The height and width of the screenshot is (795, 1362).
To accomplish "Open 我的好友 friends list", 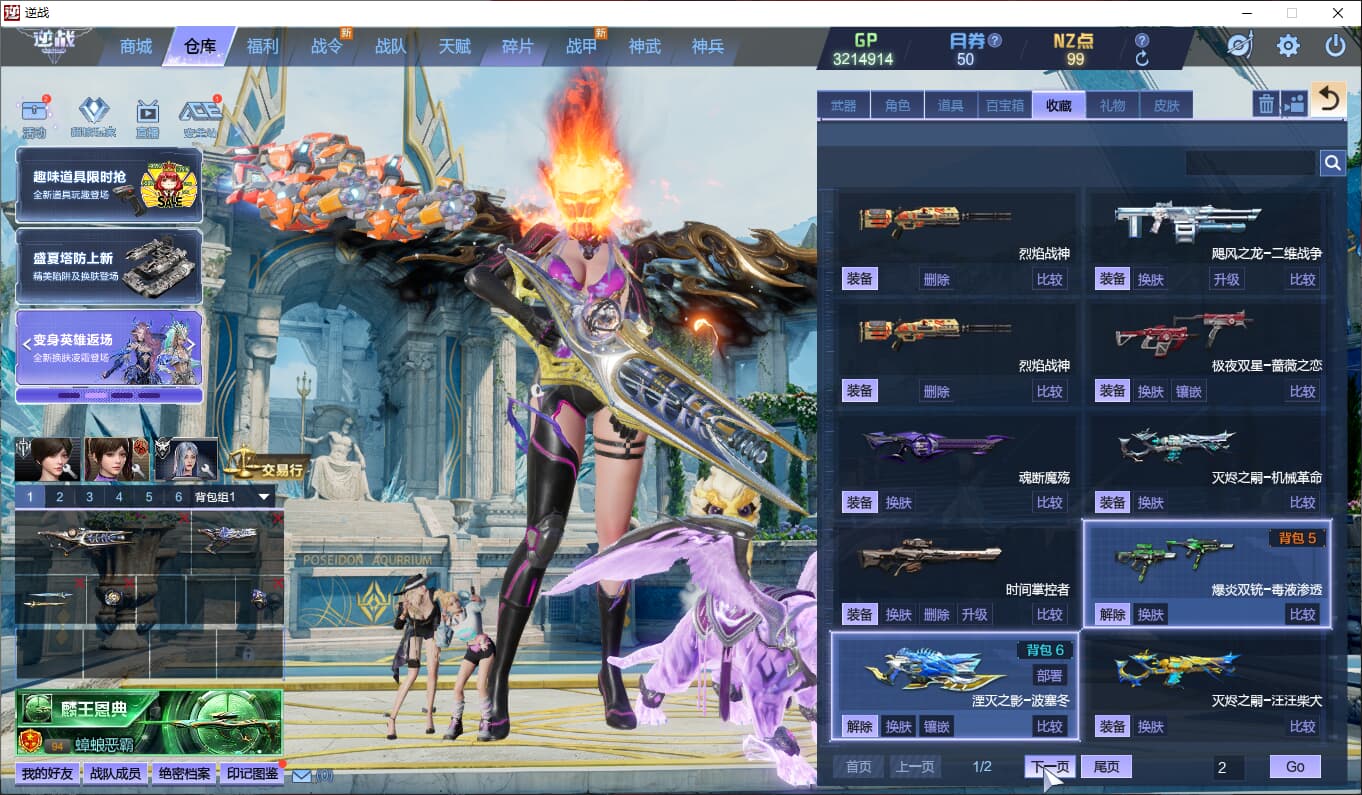I will tap(48, 774).
